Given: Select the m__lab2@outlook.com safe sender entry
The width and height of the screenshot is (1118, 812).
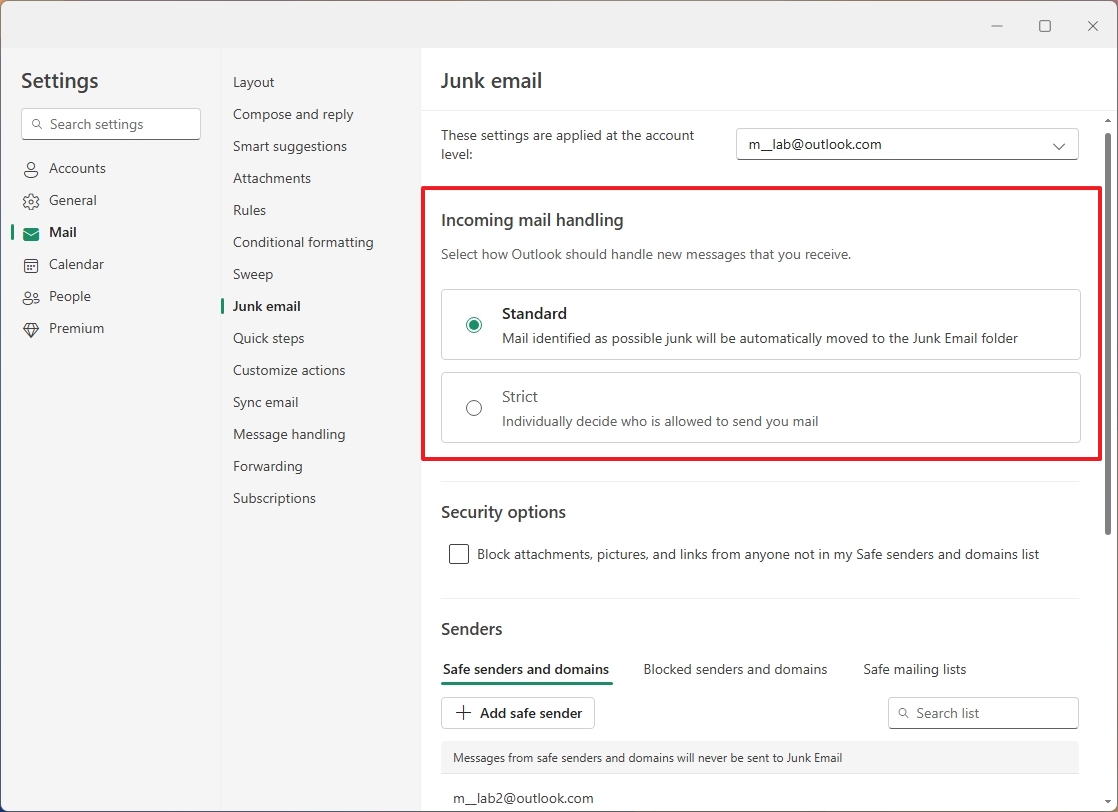Looking at the screenshot, I should pos(523,798).
